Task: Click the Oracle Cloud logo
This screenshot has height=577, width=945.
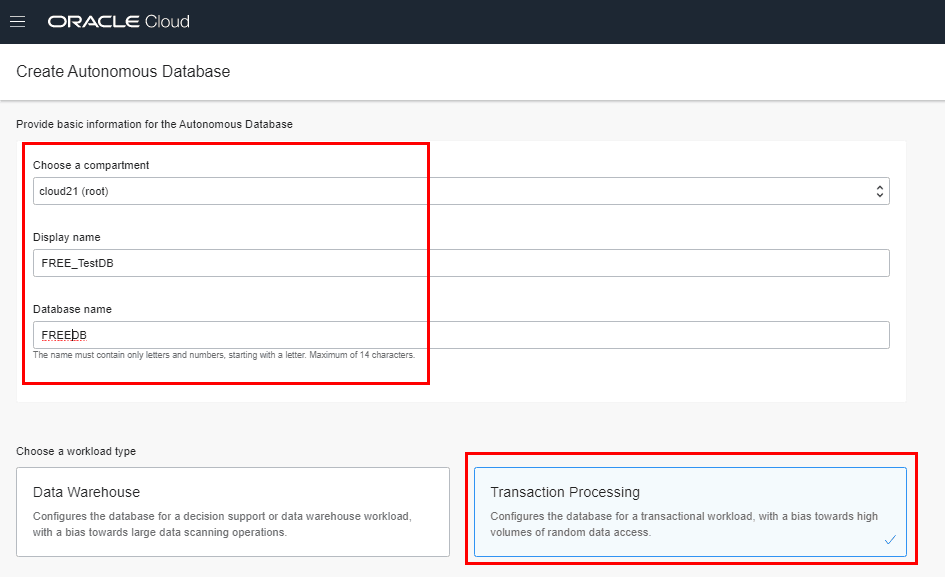Action: pos(118,21)
